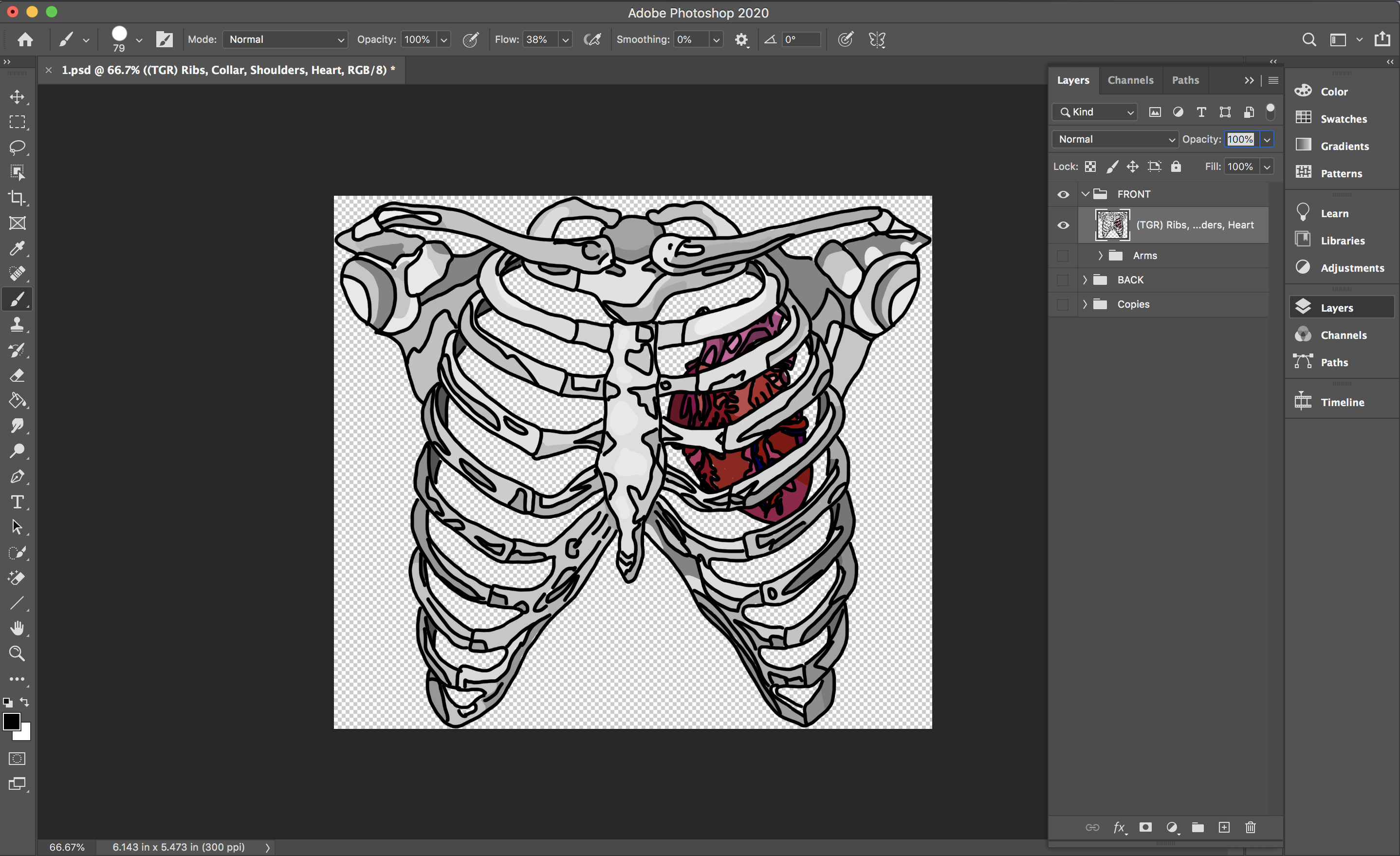The image size is (1400, 856).
Task: Switch to the Channels tab
Action: point(1130,80)
